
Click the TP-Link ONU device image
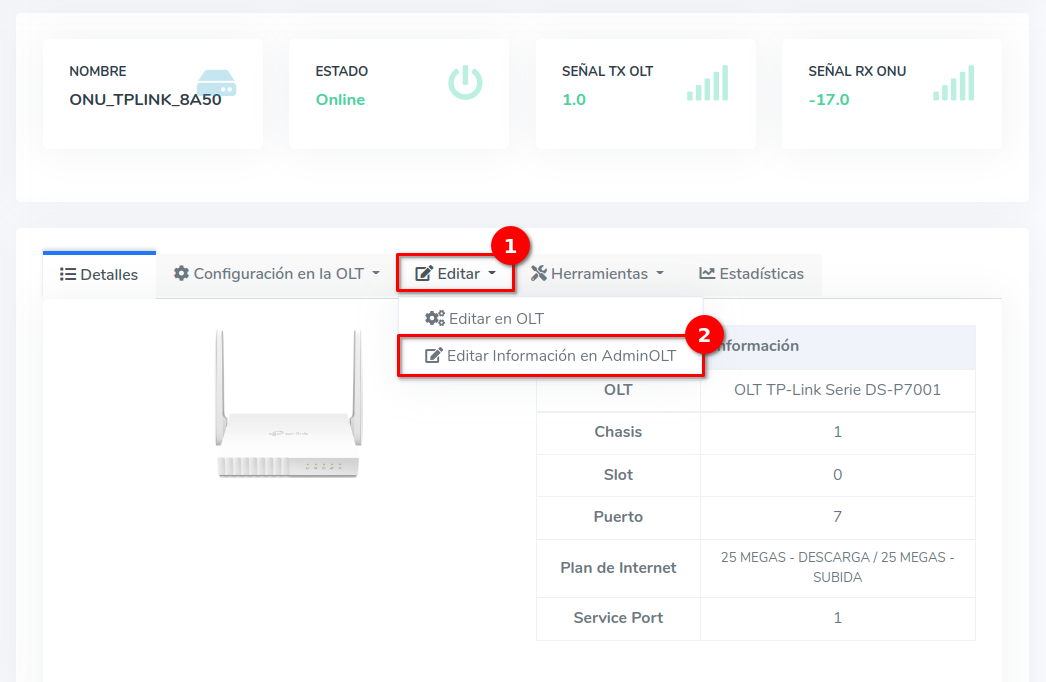(x=288, y=405)
